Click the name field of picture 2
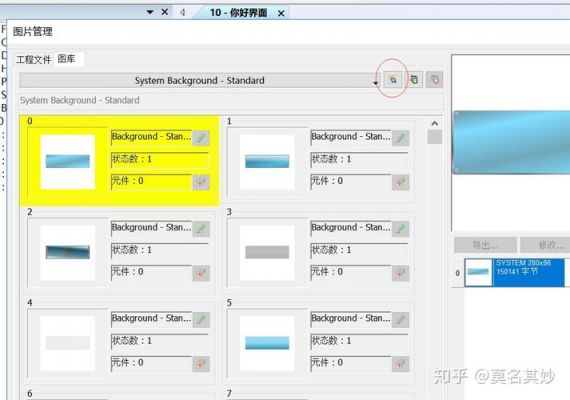 pyautogui.click(x=151, y=228)
